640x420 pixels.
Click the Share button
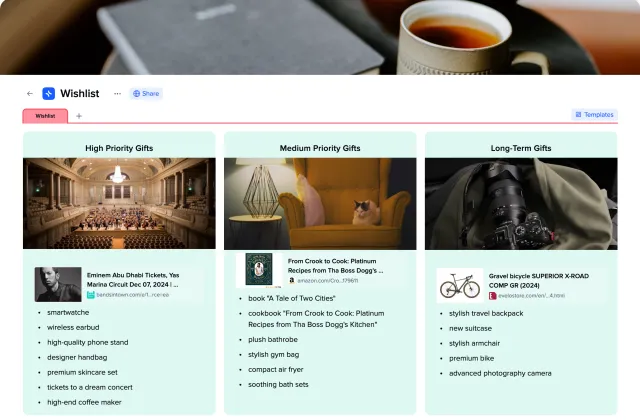(146, 93)
